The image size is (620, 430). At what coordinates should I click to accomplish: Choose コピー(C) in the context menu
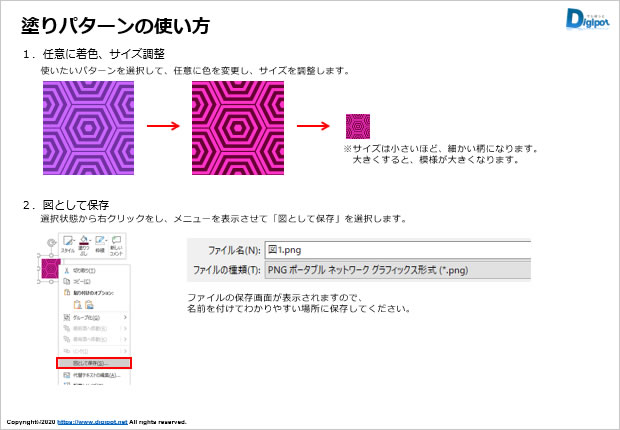click(x=94, y=281)
